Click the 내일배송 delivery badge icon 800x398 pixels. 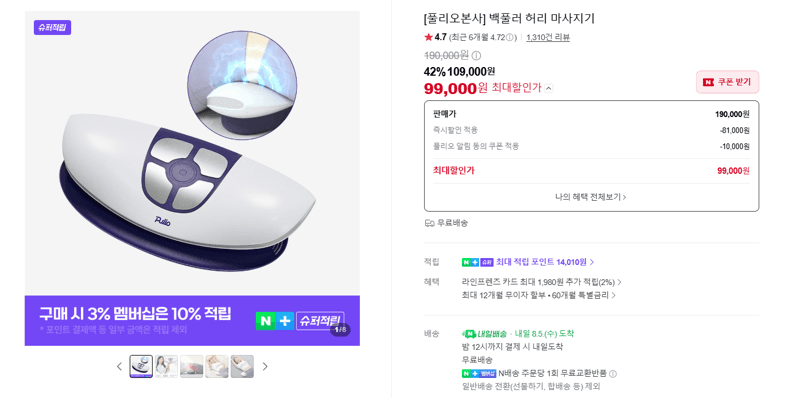pos(485,334)
